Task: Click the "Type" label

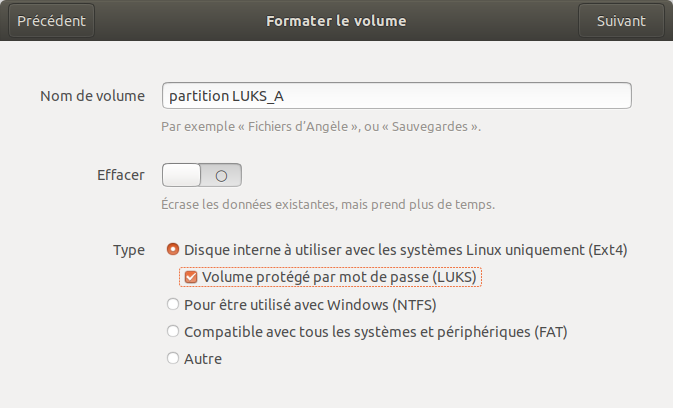Action: pos(129,249)
